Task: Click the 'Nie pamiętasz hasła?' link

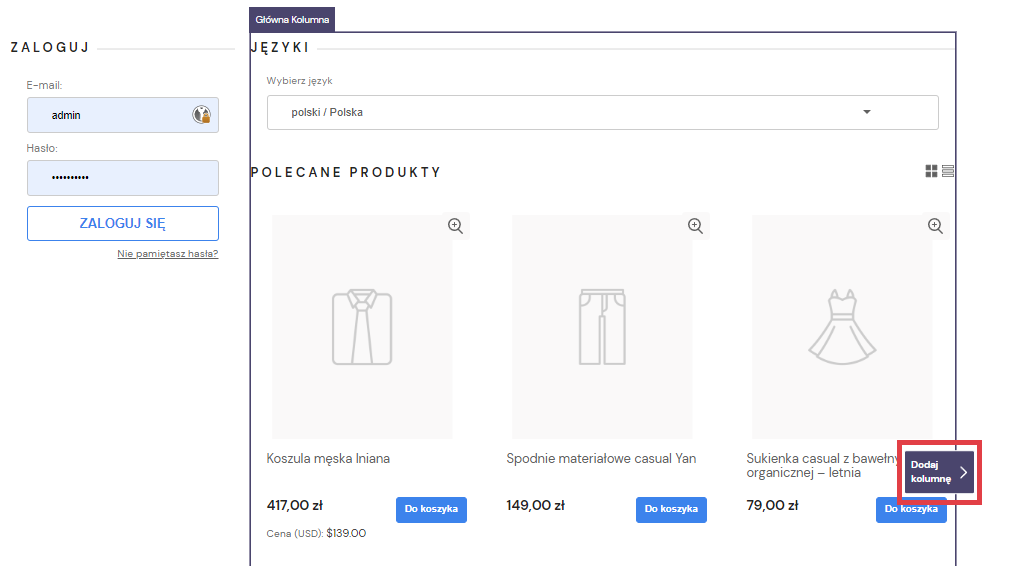Action: click(167, 254)
